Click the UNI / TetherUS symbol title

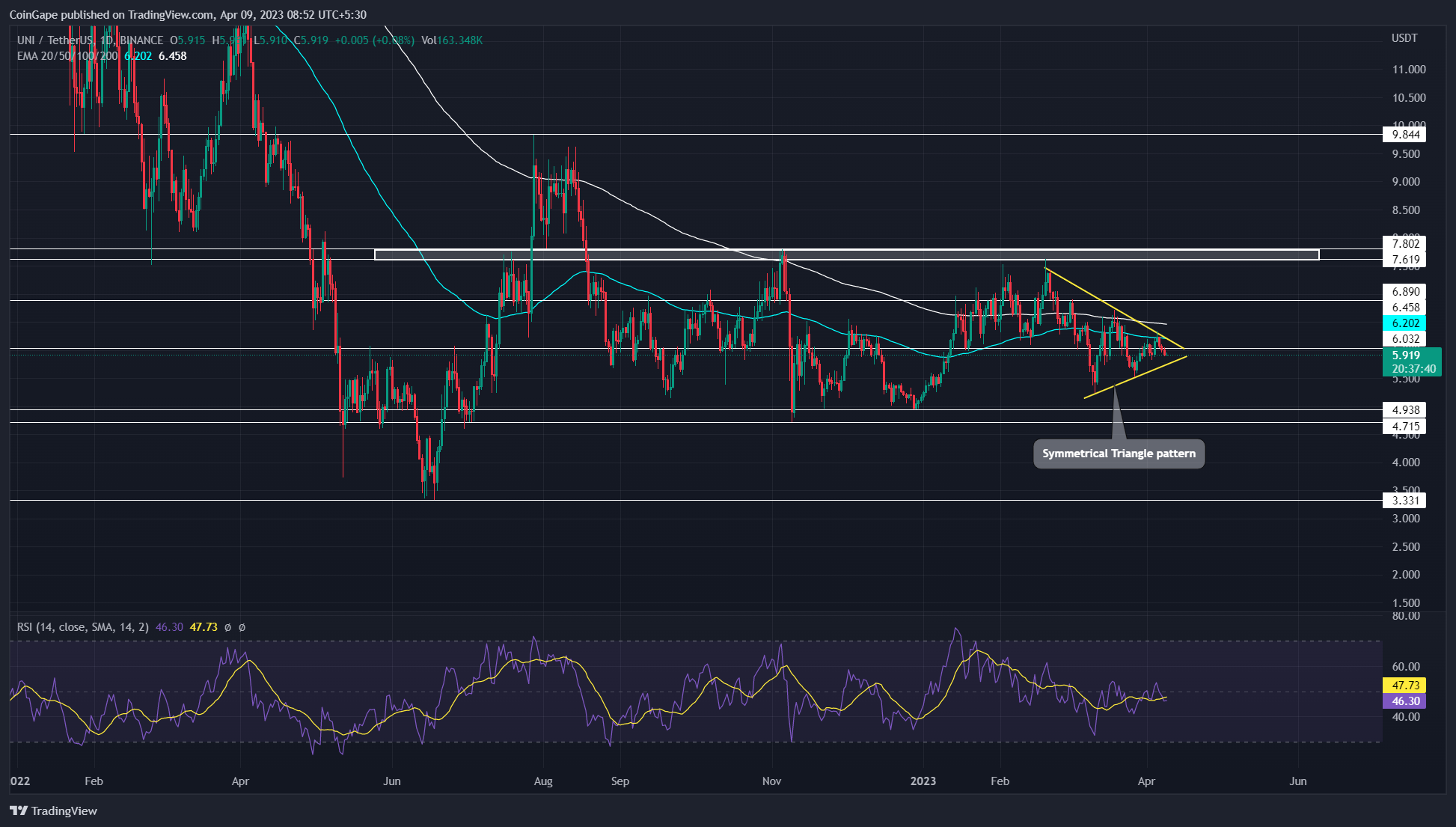coord(90,40)
